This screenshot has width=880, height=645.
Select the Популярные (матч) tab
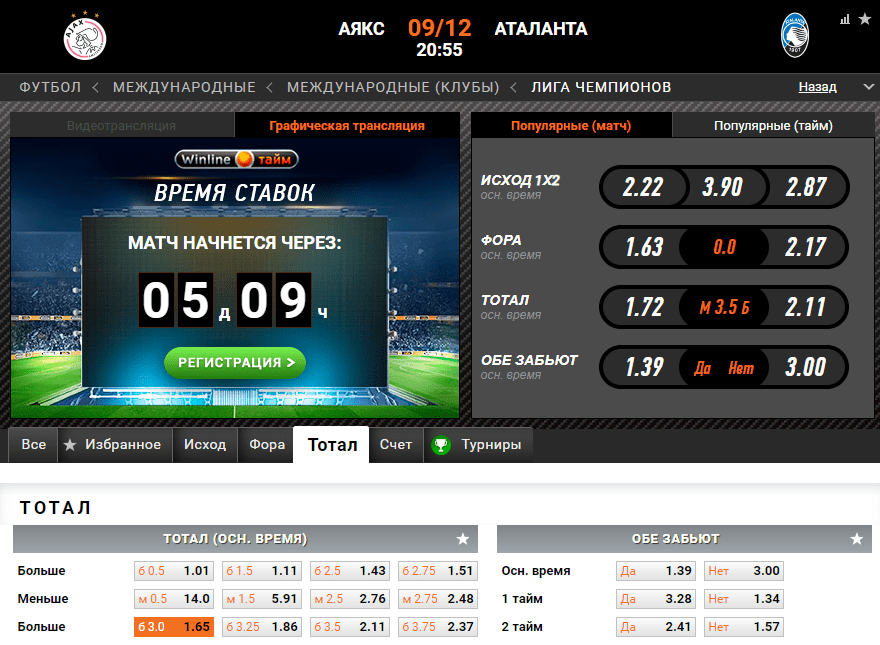(571, 125)
